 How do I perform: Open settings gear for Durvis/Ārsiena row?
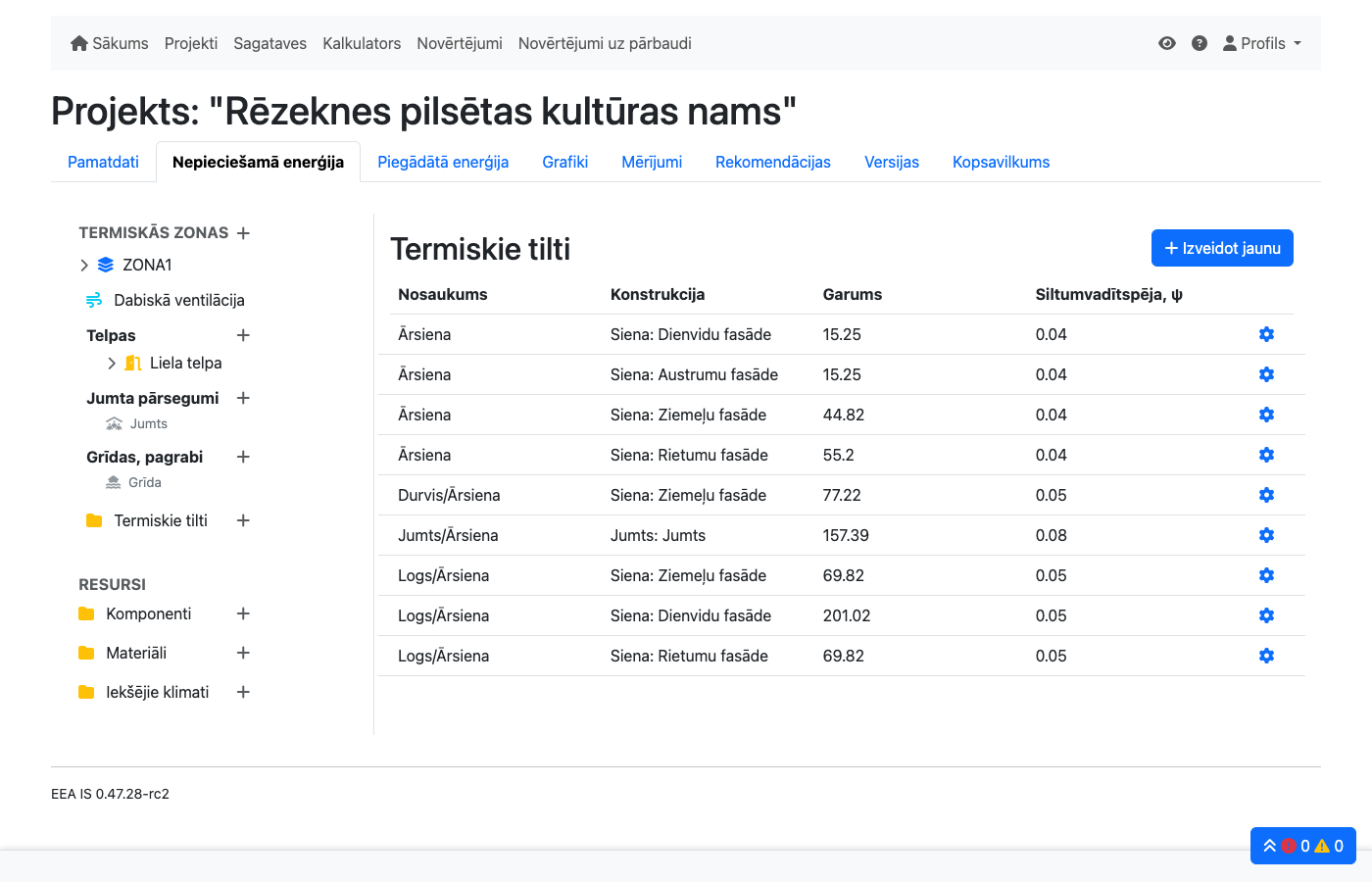point(1266,495)
